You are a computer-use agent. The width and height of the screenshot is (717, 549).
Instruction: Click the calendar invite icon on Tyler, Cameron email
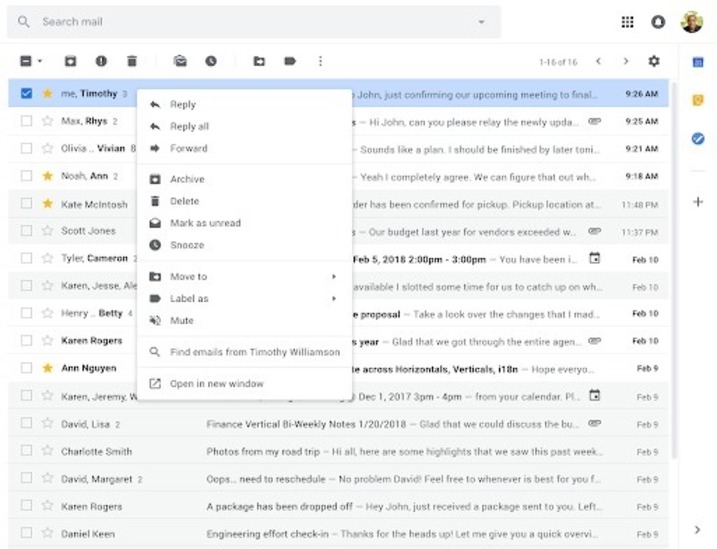(x=594, y=258)
